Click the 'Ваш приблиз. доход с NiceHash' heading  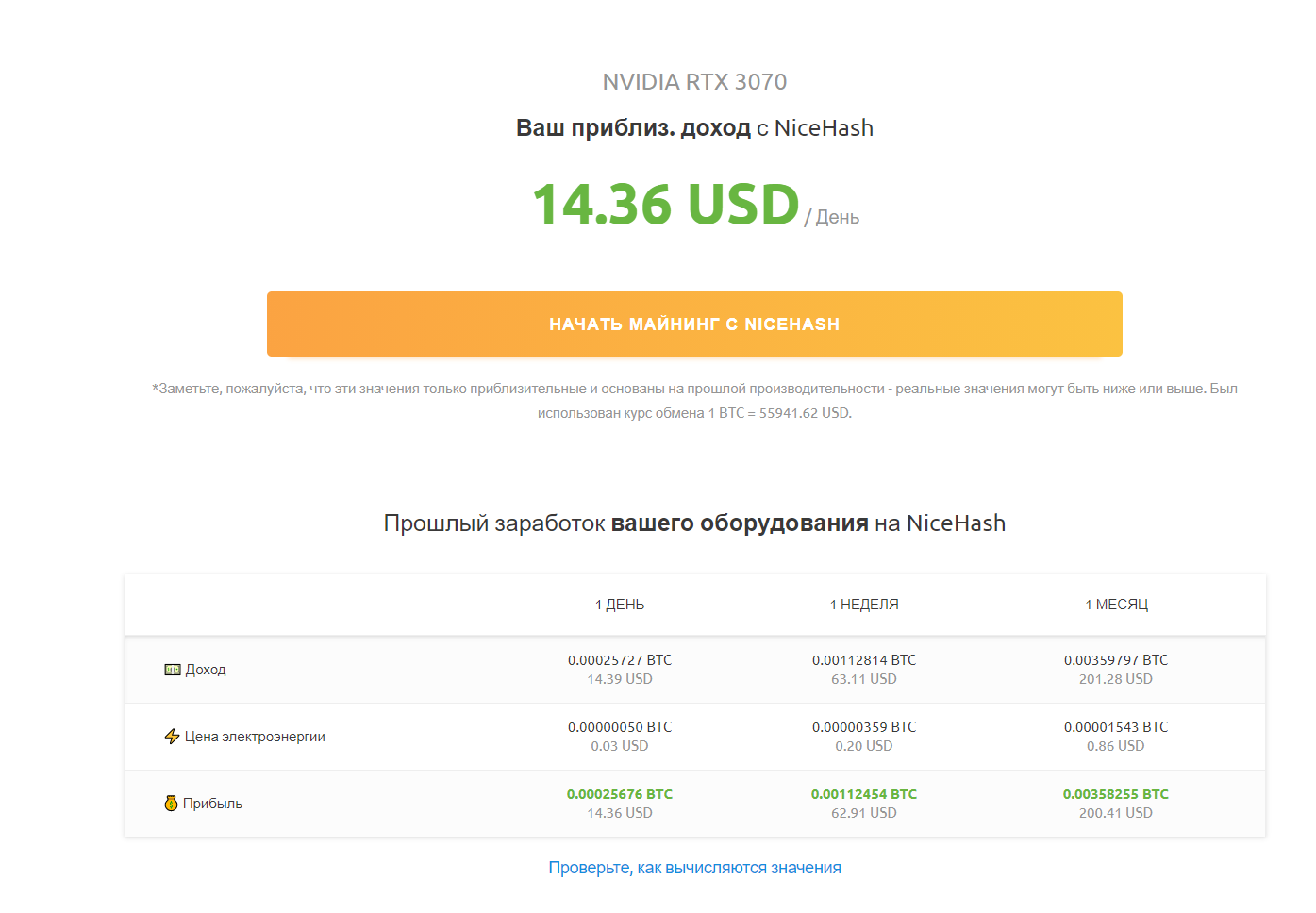pos(694,128)
